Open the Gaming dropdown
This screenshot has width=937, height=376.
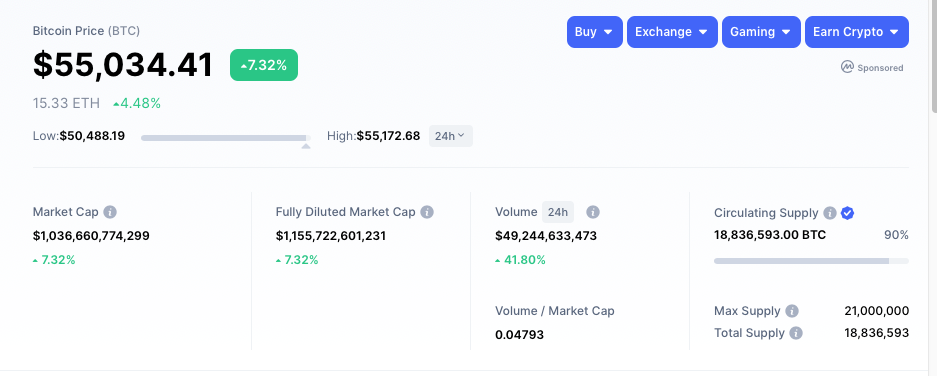[x=761, y=32]
